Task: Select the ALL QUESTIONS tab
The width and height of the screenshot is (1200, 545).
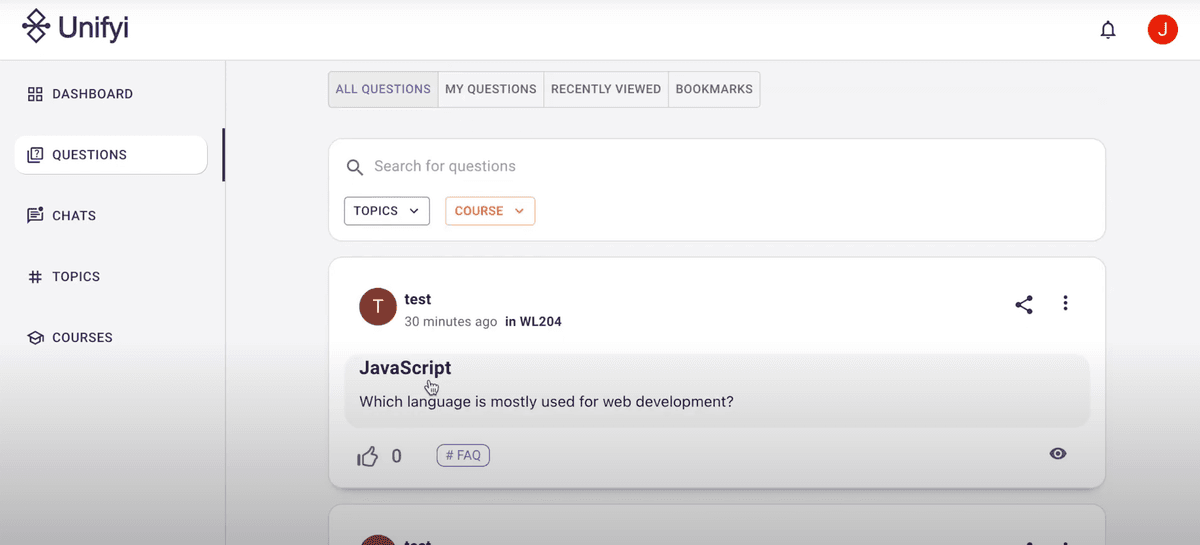Action: (383, 89)
